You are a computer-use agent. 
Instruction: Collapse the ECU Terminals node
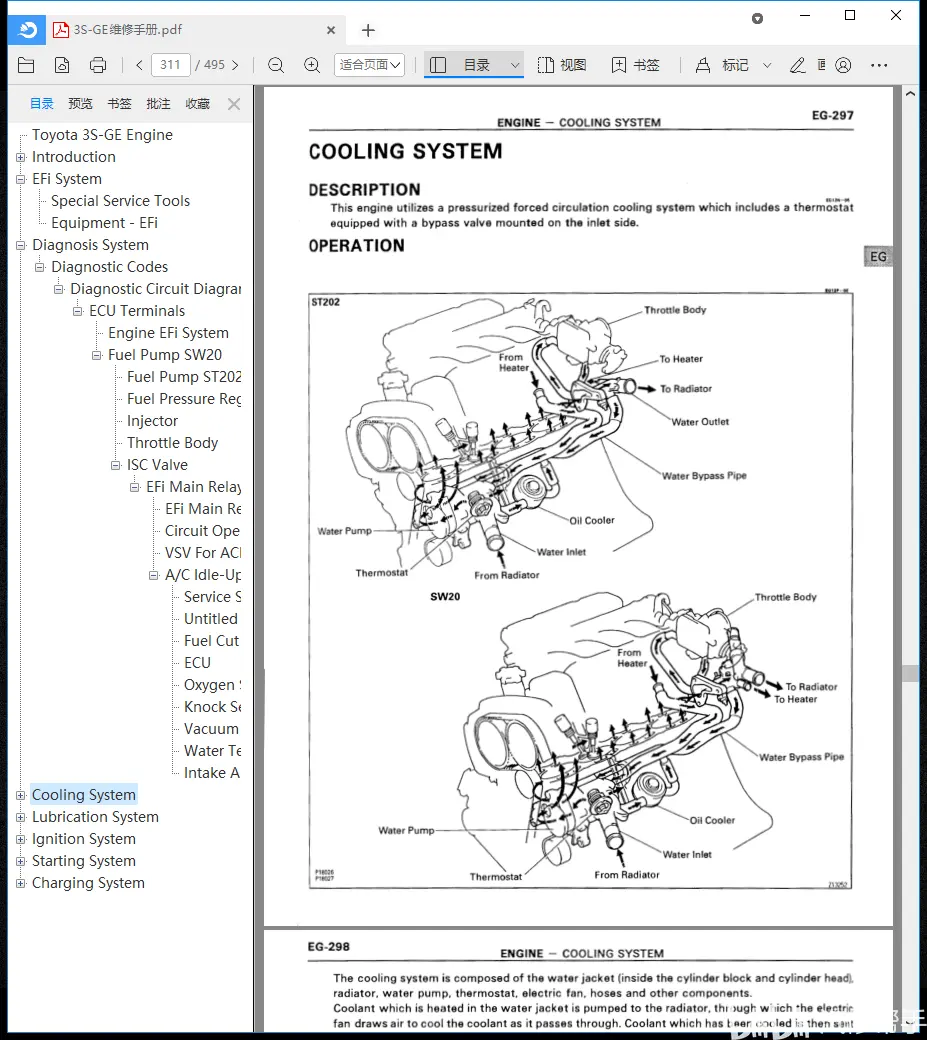[78, 311]
